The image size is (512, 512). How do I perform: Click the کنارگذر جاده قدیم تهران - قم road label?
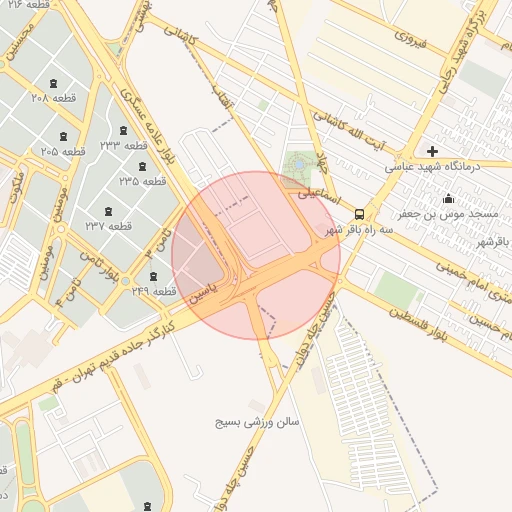point(114,357)
